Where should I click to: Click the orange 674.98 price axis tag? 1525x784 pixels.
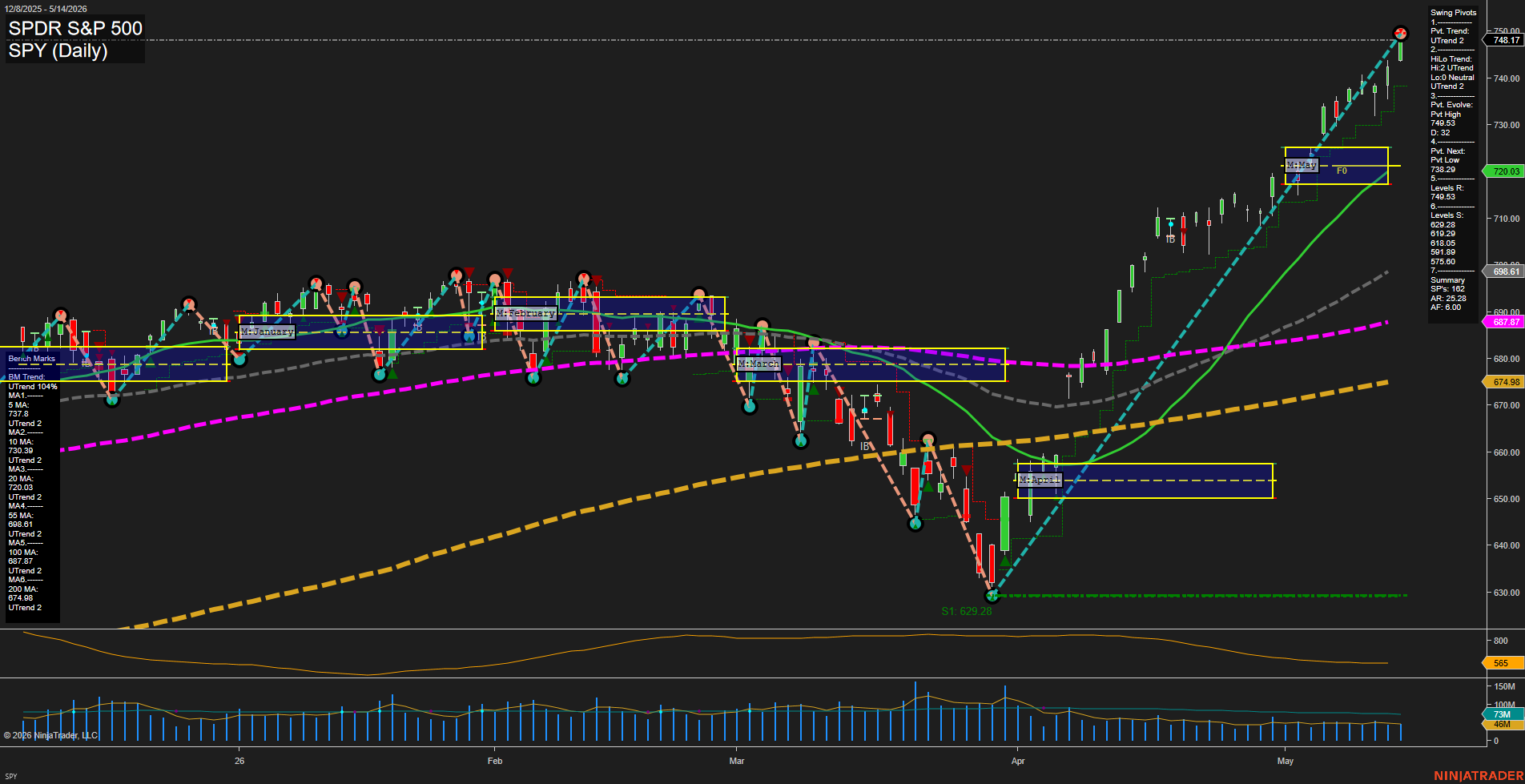tap(1506, 382)
